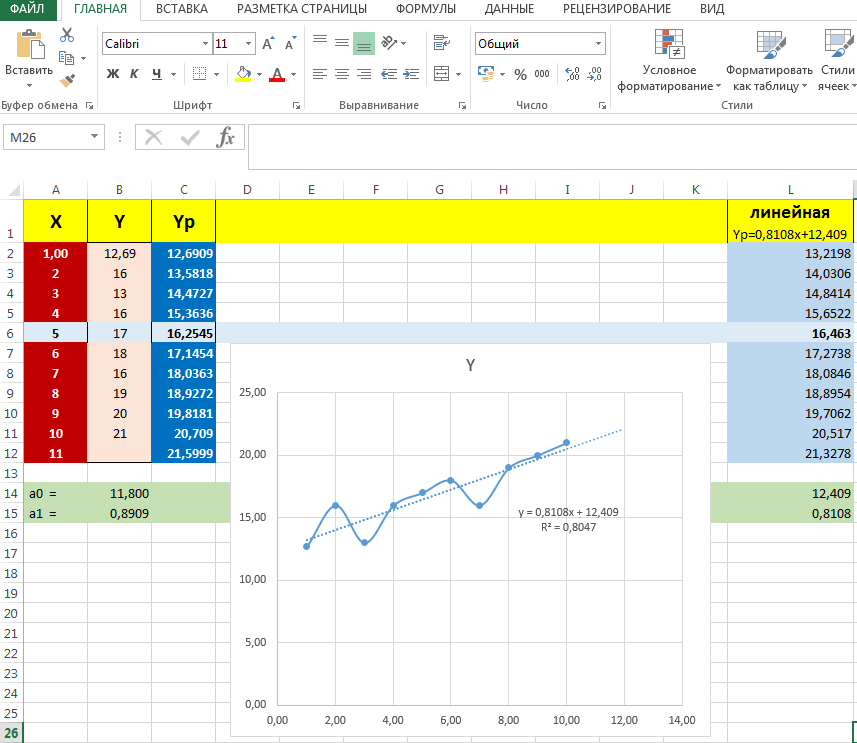Apply thousands separator 000 format
Screen dimensions: 857x743
542,74
